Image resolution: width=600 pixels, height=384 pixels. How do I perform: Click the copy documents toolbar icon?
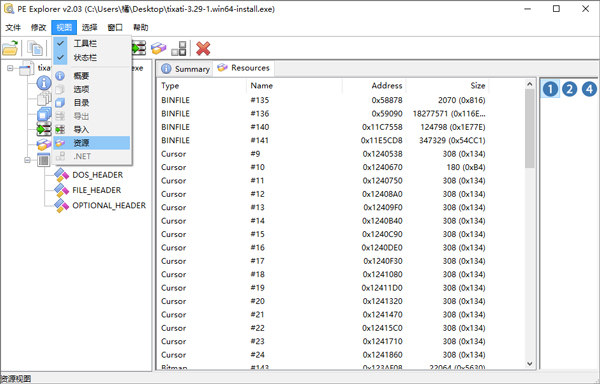[35, 48]
